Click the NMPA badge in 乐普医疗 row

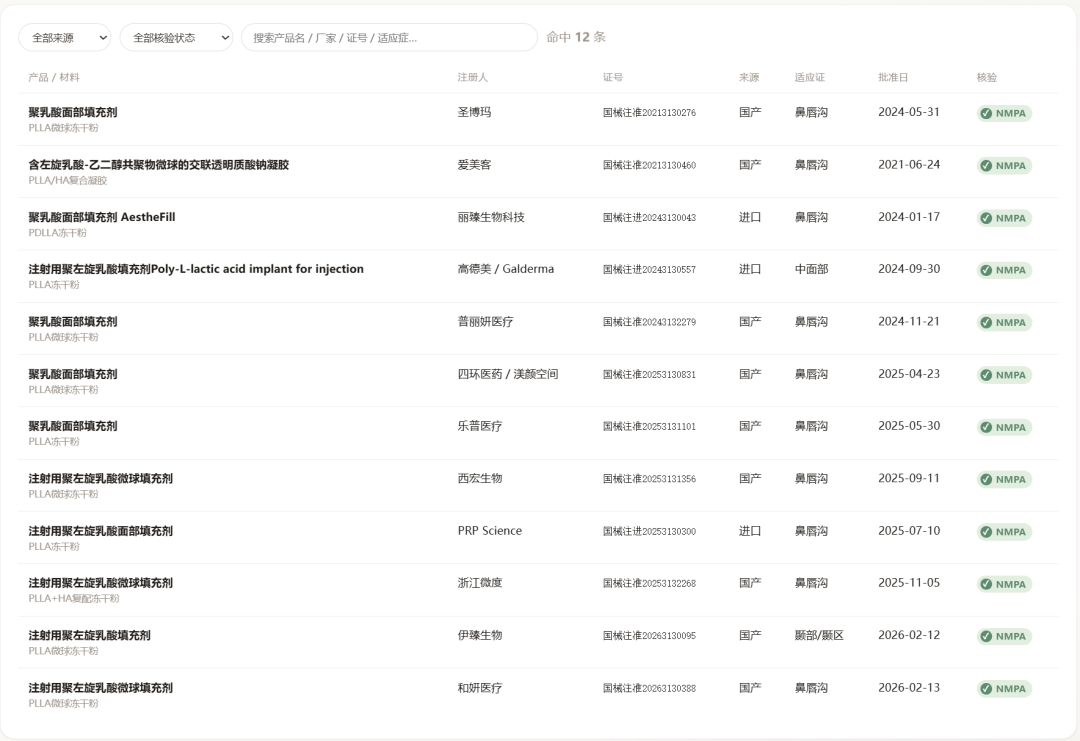click(x=1004, y=427)
